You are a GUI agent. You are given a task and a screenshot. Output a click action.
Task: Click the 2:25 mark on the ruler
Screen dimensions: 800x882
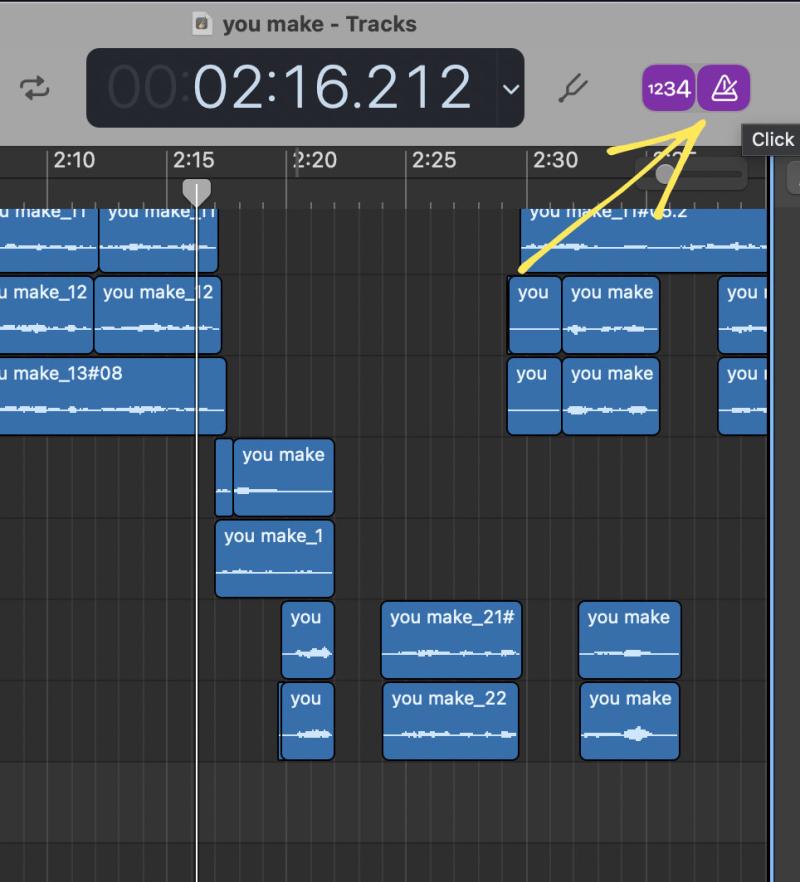click(x=433, y=160)
